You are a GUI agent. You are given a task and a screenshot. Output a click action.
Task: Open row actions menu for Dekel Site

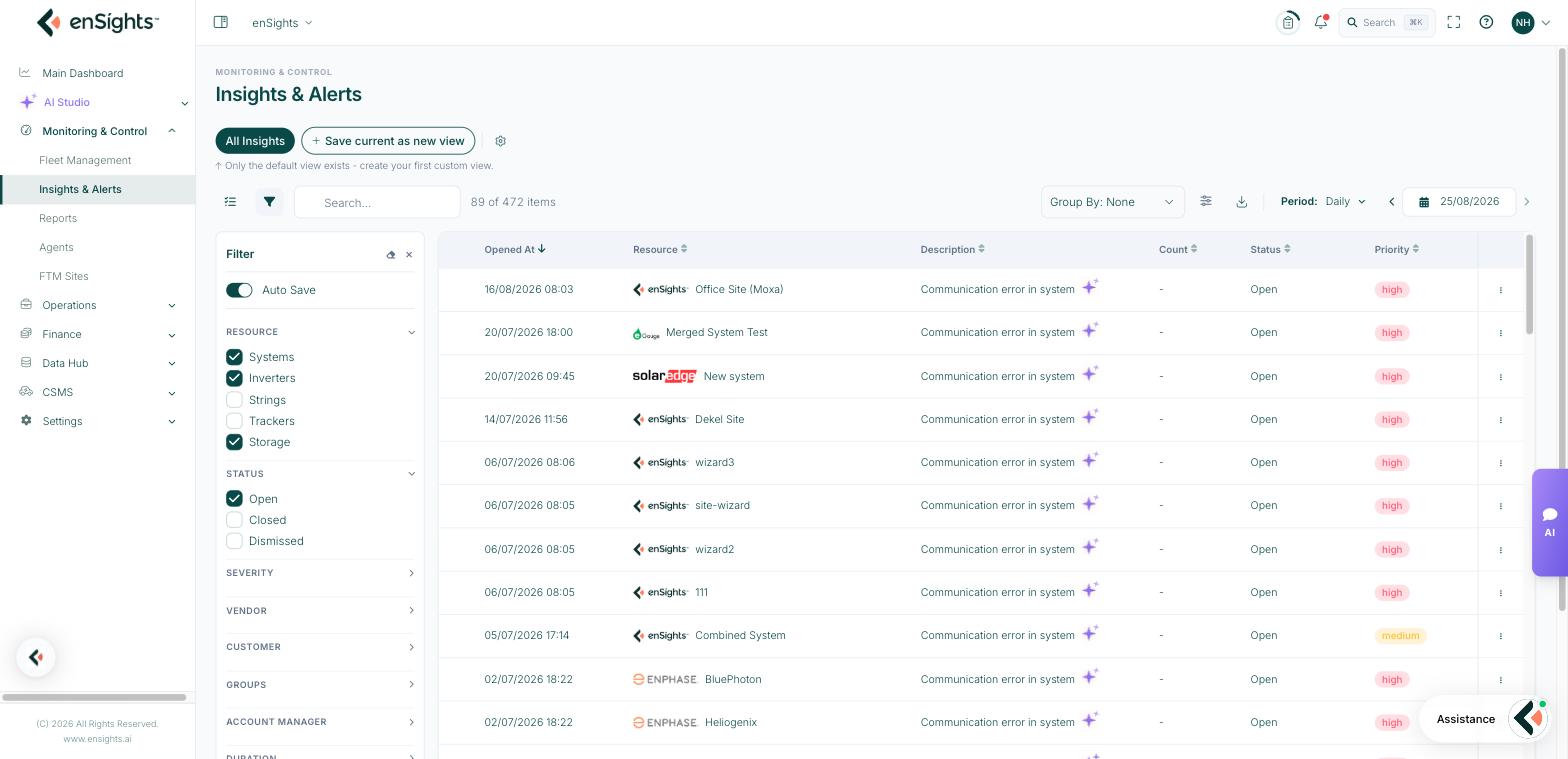pos(1501,420)
